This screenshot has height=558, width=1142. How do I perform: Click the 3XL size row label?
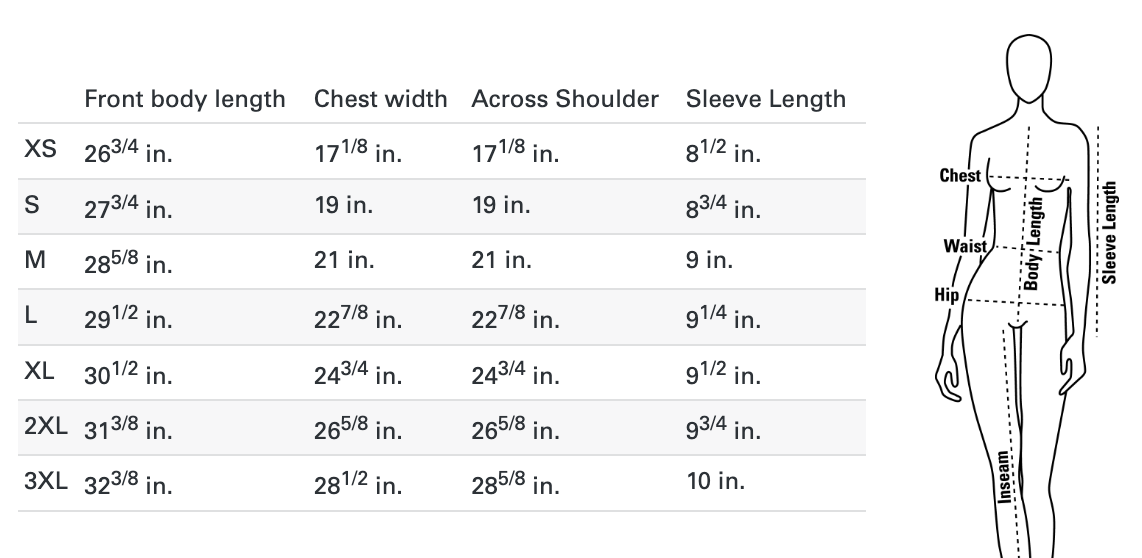45,481
